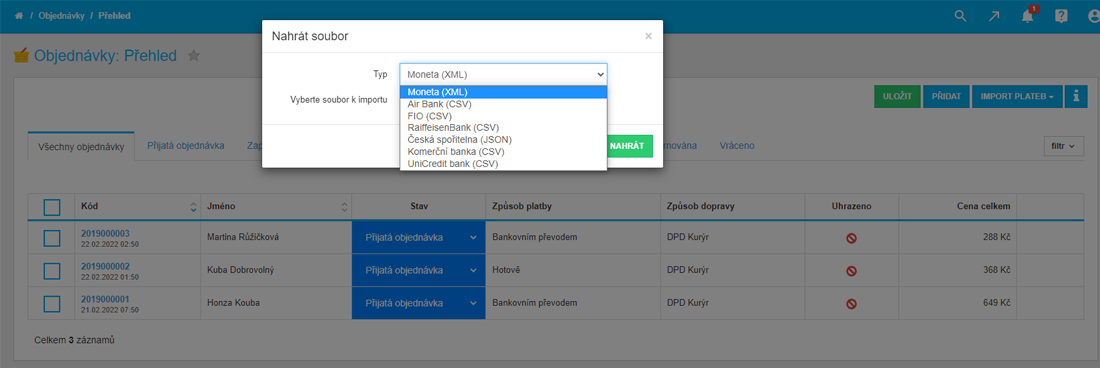Viewport: 1100px width, 368px height.
Task: Change status dropdown for Kuba Dobrovolný
Action: pos(418,271)
